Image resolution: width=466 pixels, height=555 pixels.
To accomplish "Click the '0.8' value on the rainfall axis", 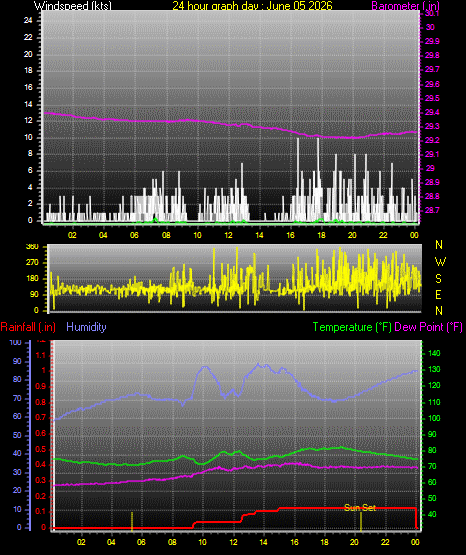I will (41, 402).
